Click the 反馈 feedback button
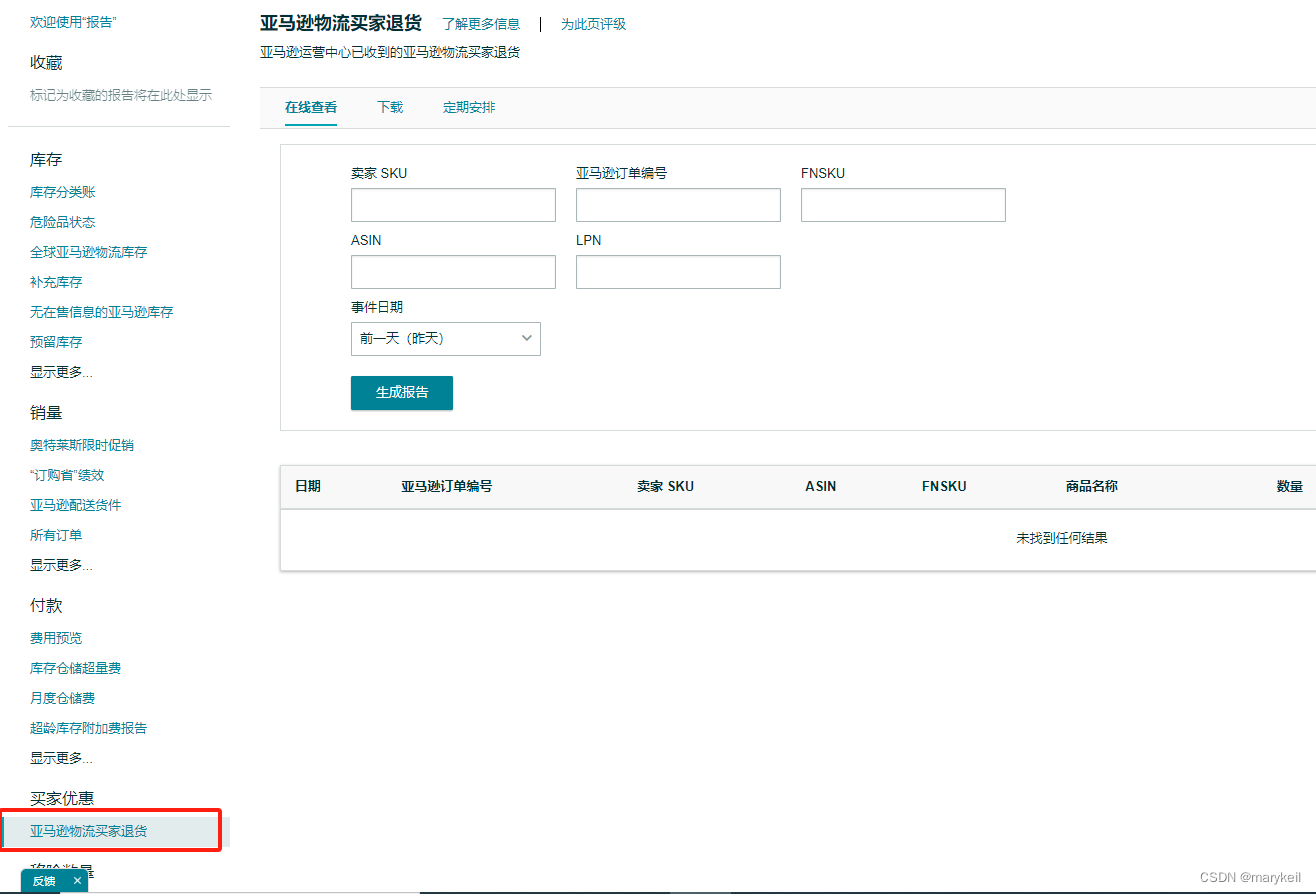Screen dimensions: 1316x894 pos(44,881)
